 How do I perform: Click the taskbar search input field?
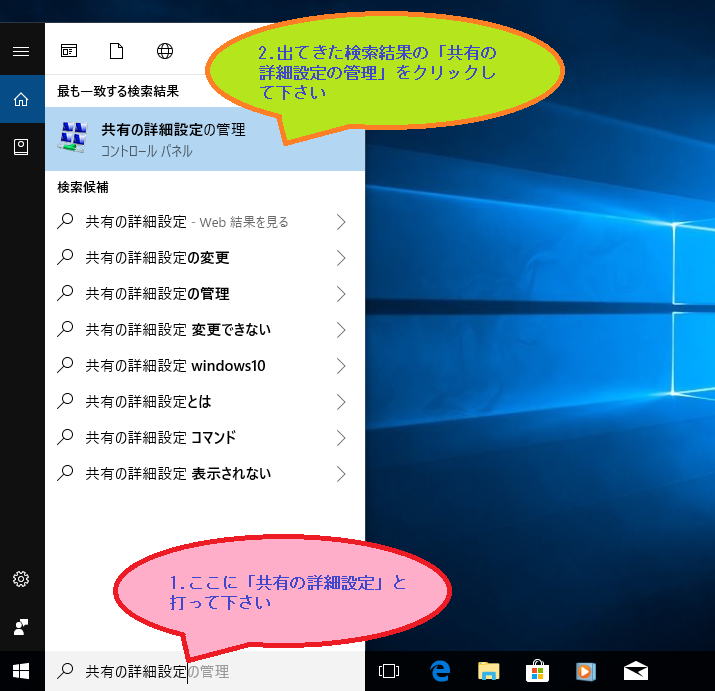[x=205, y=671]
